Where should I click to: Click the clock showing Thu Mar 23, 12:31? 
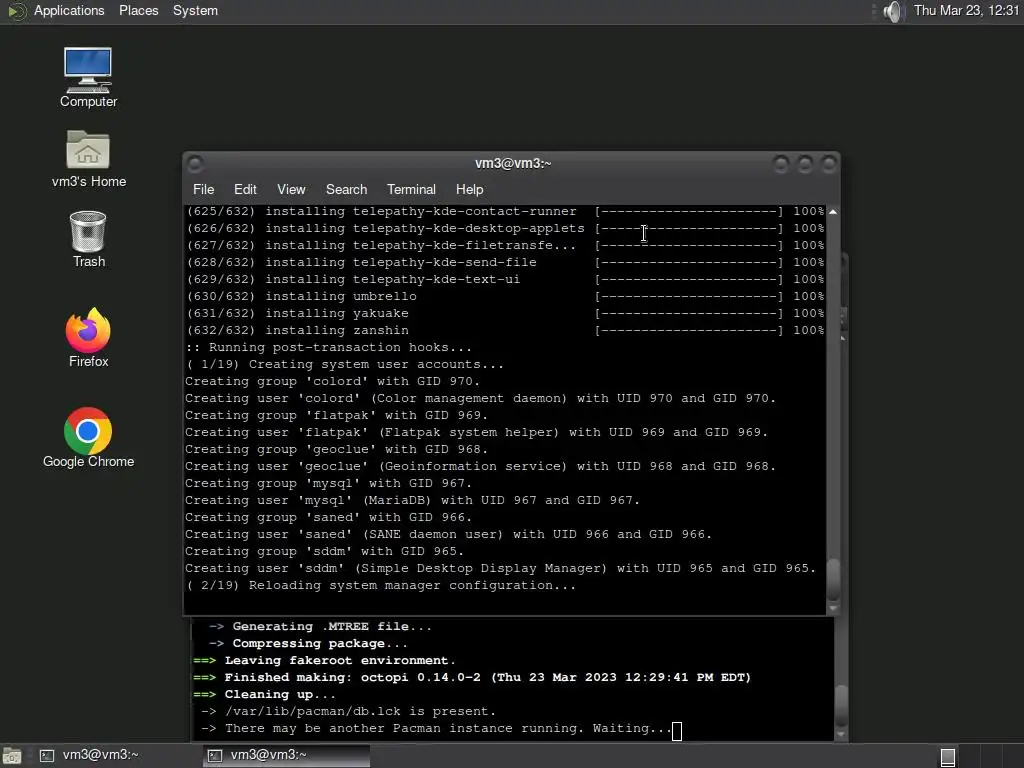click(966, 10)
